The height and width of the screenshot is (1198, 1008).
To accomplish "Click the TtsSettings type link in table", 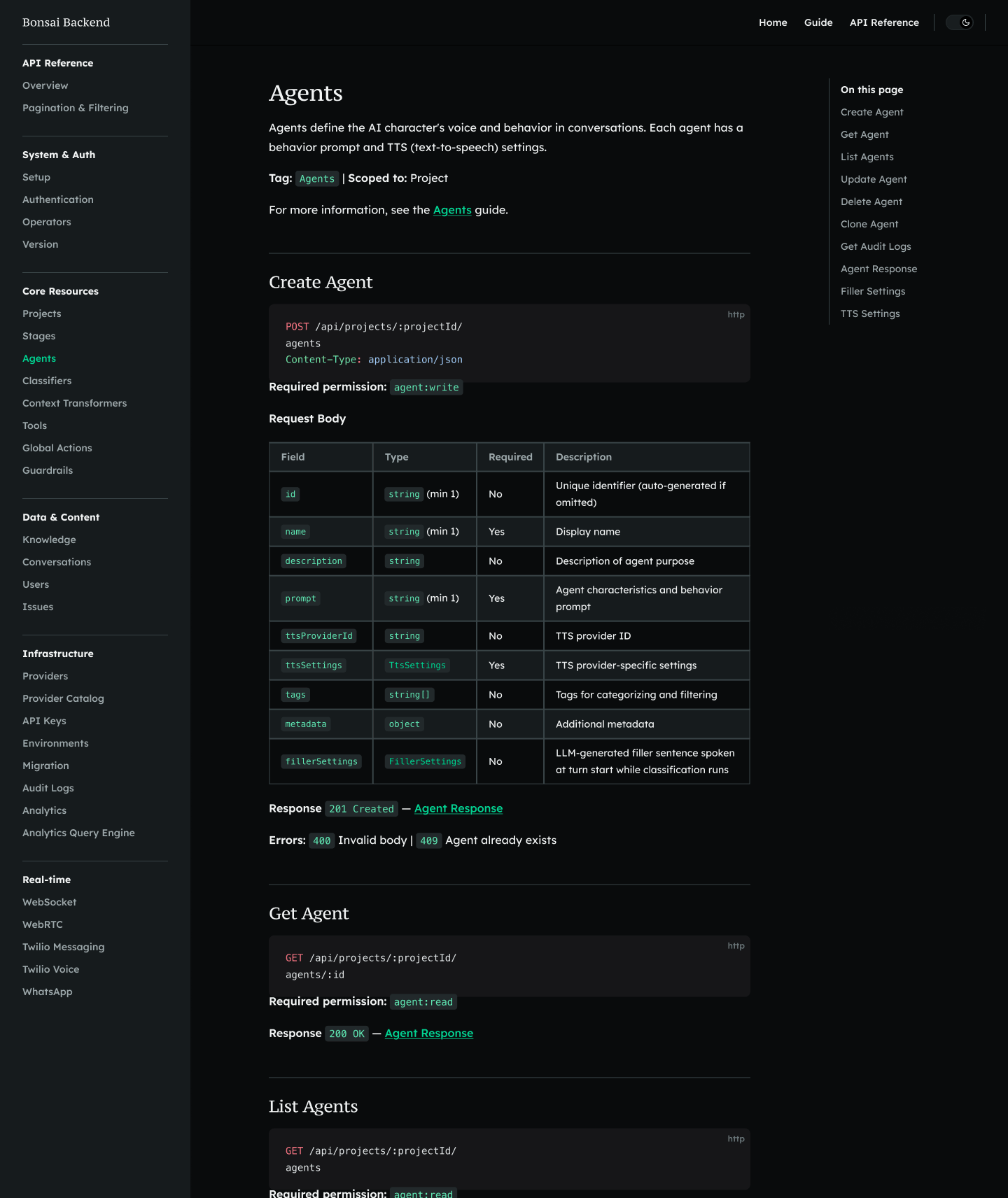I will click(x=417, y=665).
